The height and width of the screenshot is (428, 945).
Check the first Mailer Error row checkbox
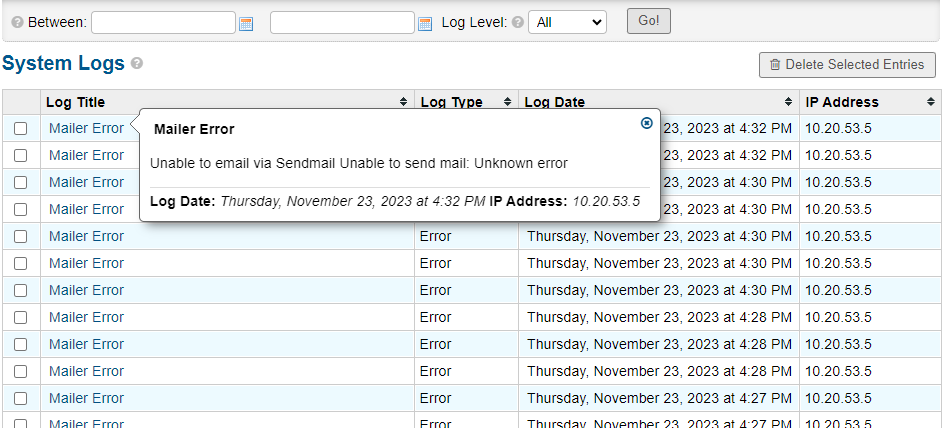tap(20, 128)
